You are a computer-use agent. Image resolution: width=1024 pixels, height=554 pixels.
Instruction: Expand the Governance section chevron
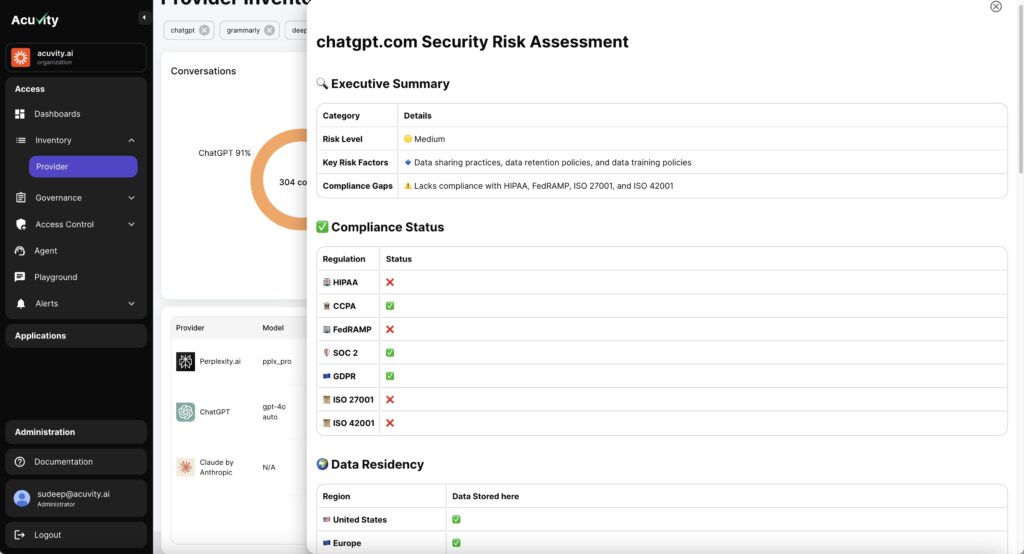tap(131, 198)
